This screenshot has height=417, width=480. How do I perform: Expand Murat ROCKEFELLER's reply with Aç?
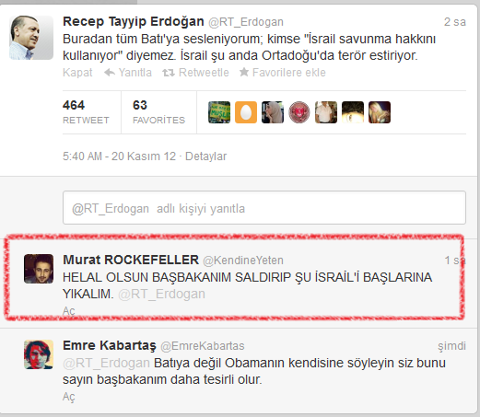[x=69, y=311]
